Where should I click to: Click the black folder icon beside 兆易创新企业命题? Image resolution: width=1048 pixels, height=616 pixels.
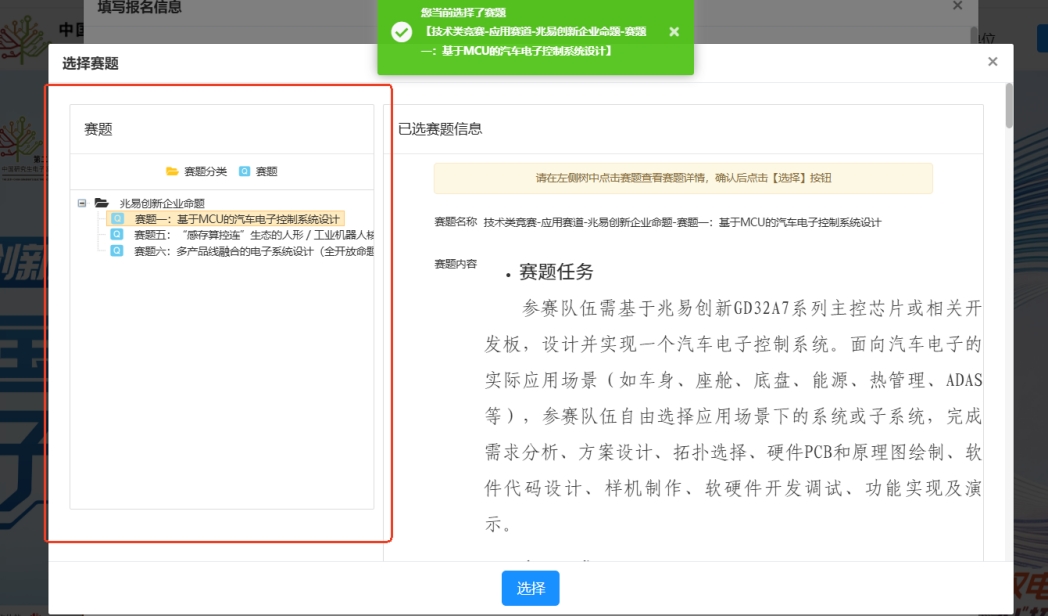tap(101, 203)
